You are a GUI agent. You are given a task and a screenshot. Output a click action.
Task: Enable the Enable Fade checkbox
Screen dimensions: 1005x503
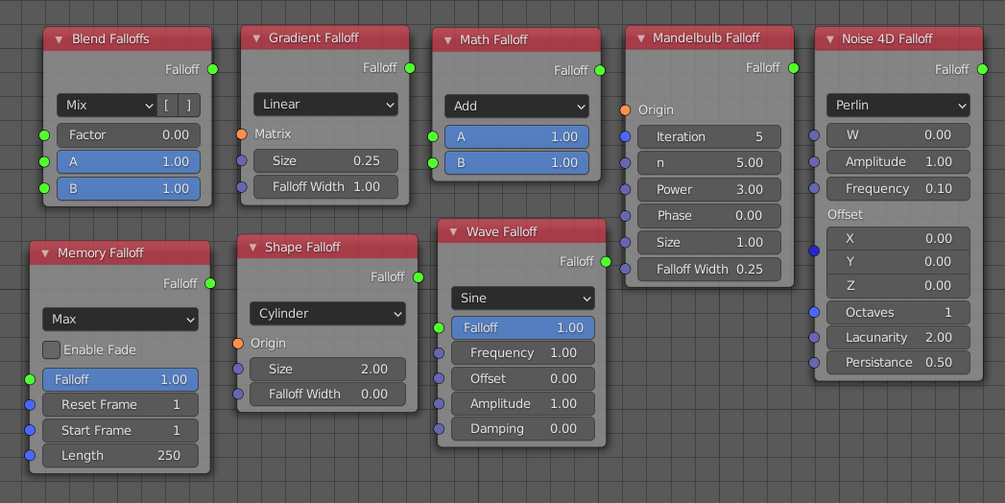[x=51, y=350]
